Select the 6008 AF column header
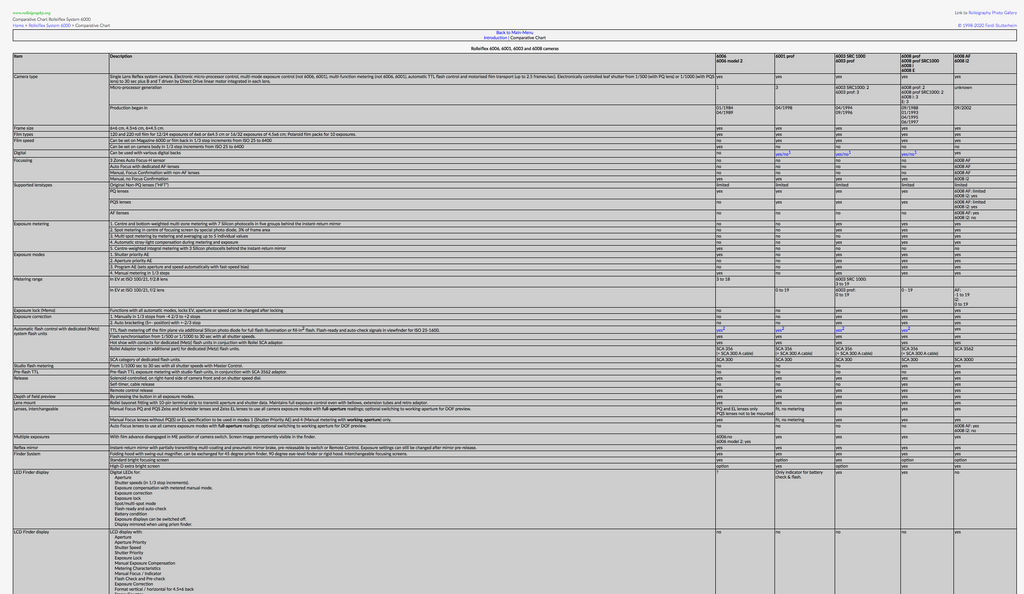 click(962, 57)
